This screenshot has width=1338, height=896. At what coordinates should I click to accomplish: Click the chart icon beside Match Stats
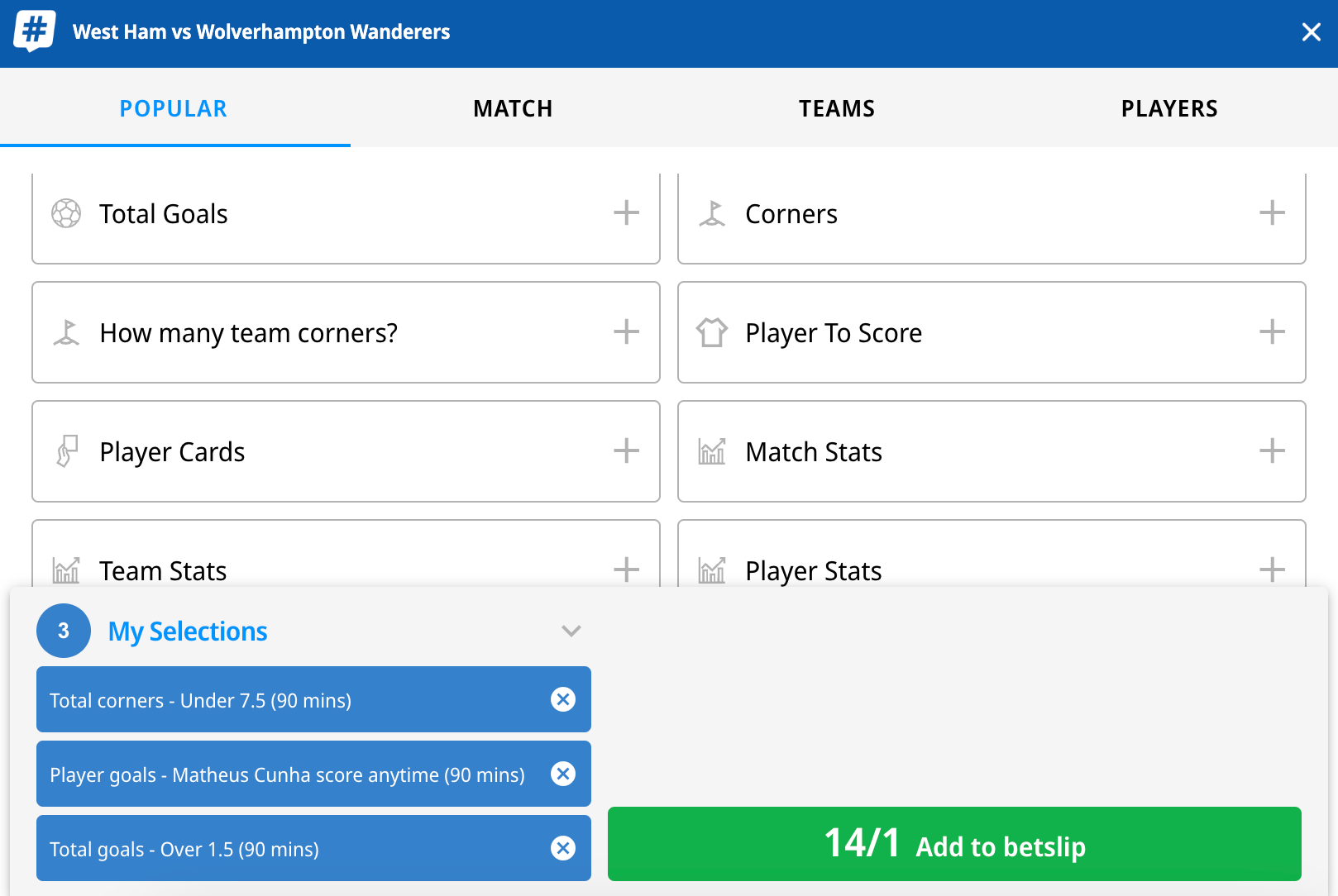point(712,451)
